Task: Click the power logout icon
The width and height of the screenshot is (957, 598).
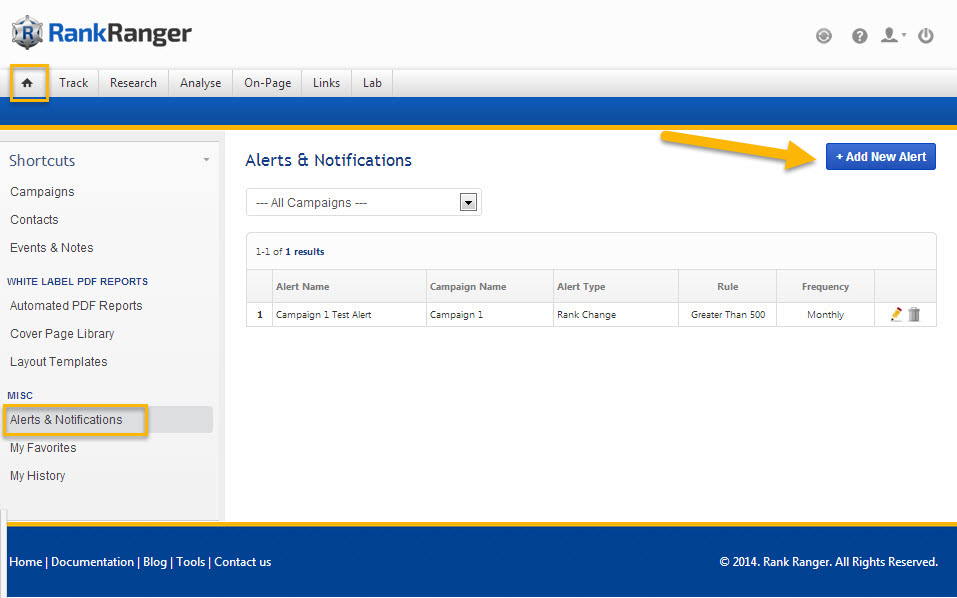Action: pos(926,36)
